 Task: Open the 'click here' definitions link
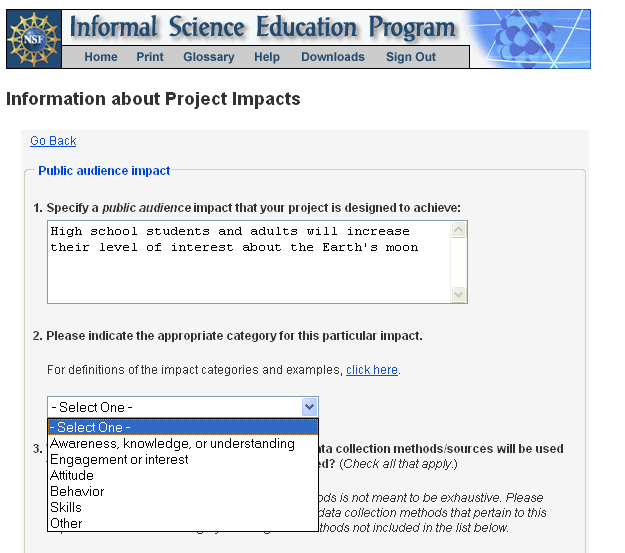[x=372, y=370]
